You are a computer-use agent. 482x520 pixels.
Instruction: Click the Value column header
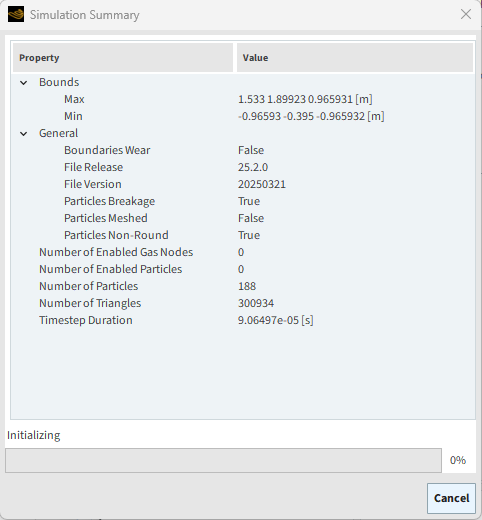point(355,58)
